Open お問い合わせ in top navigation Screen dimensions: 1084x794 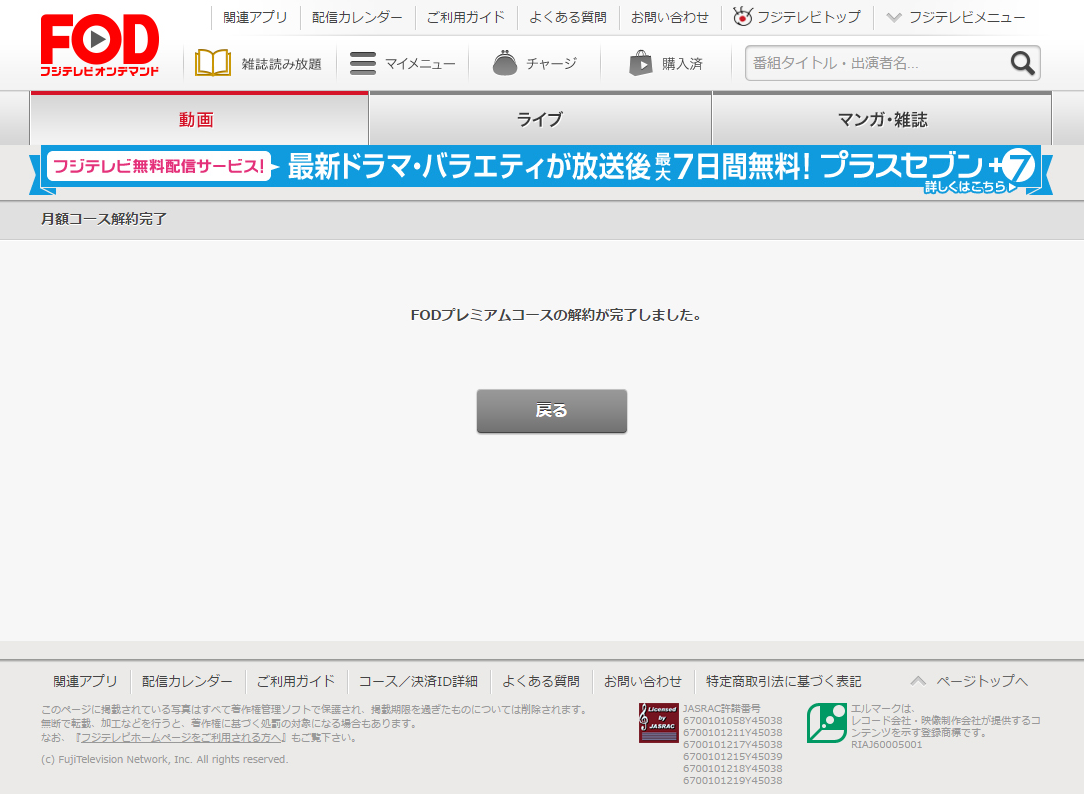tap(669, 17)
